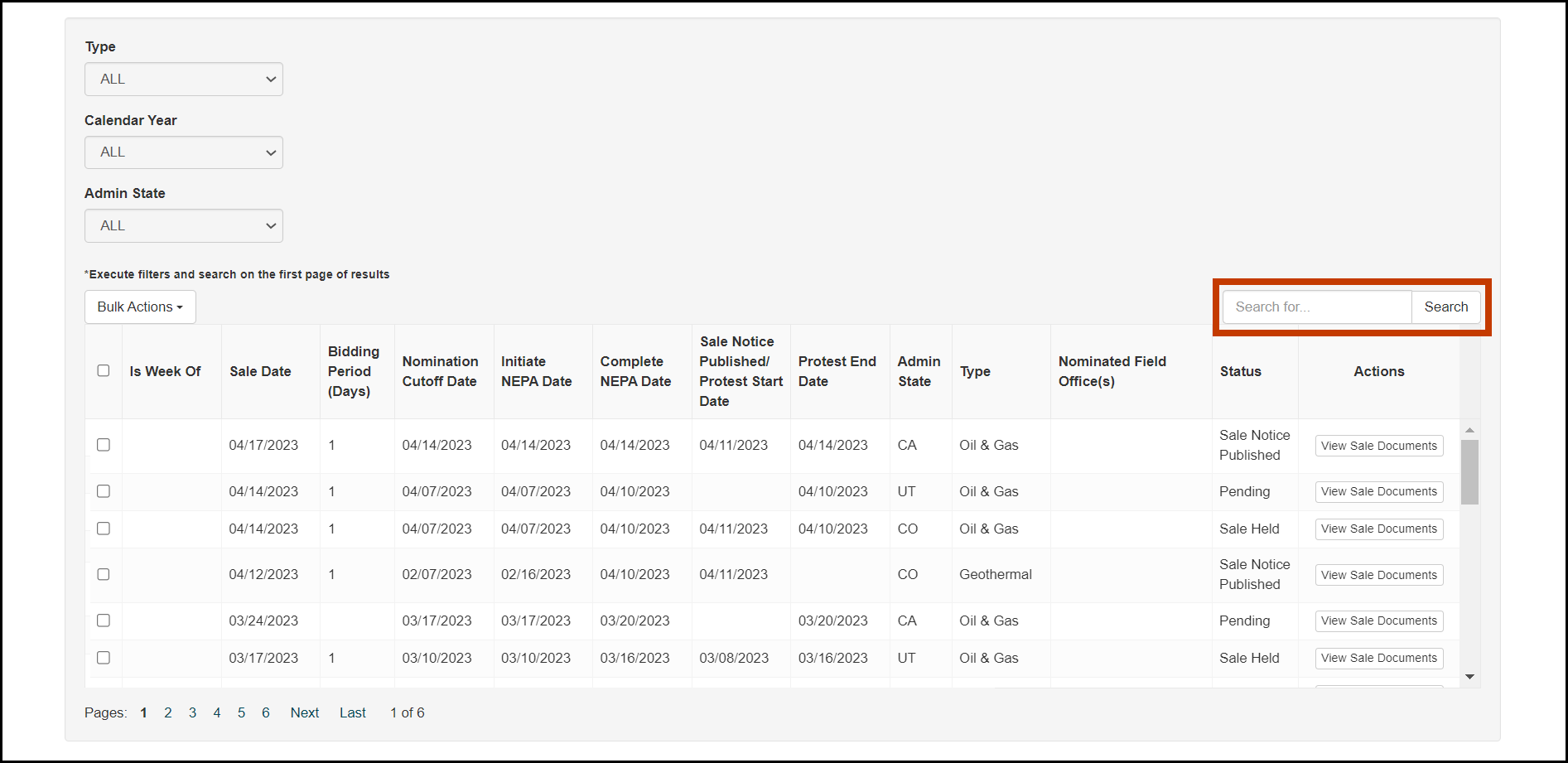Select the checkbox on the Geothermal row
This screenshot has height=763, width=1568.
(104, 574)
